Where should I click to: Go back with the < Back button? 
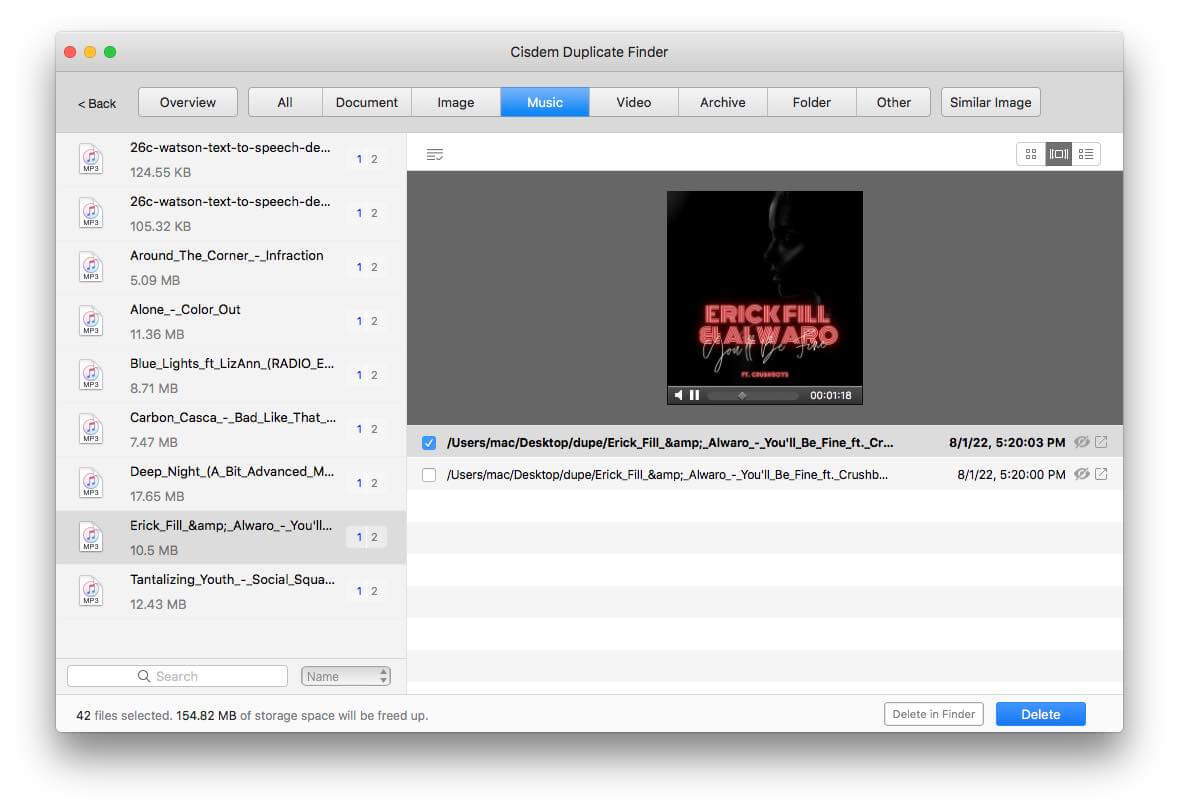97,103
